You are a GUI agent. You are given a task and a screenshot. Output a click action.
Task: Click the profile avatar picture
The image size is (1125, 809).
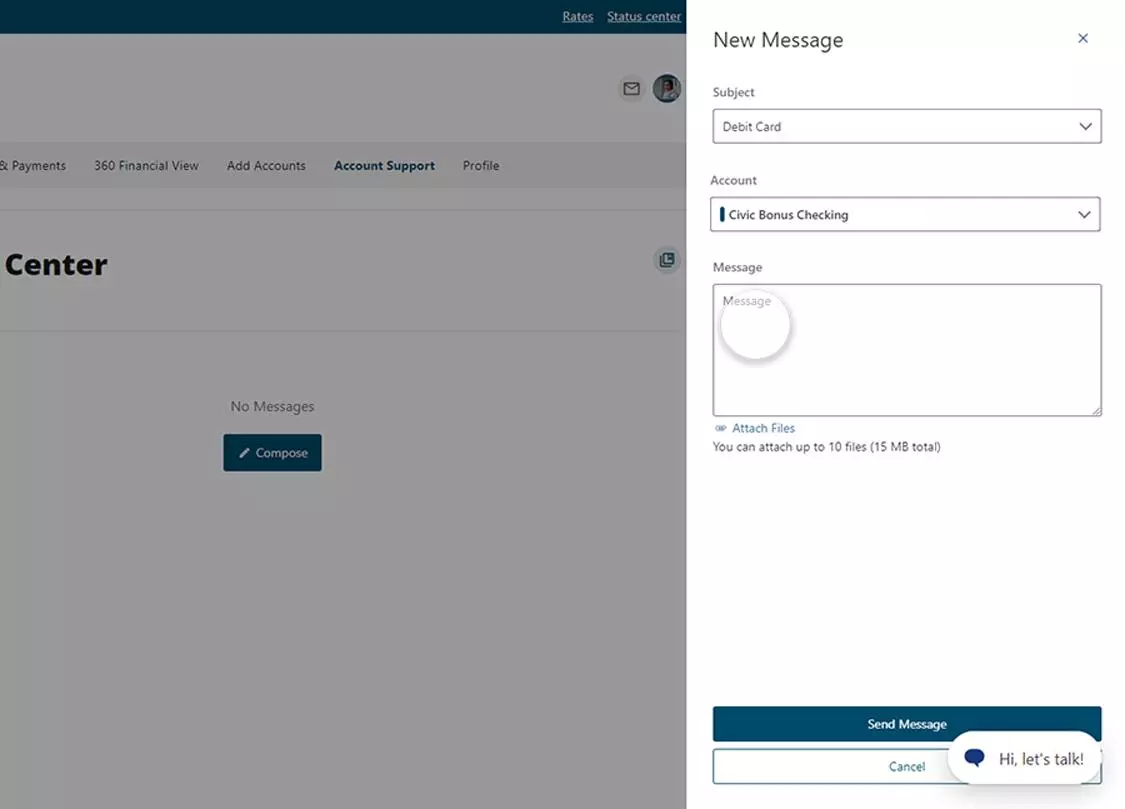(667, 88)
